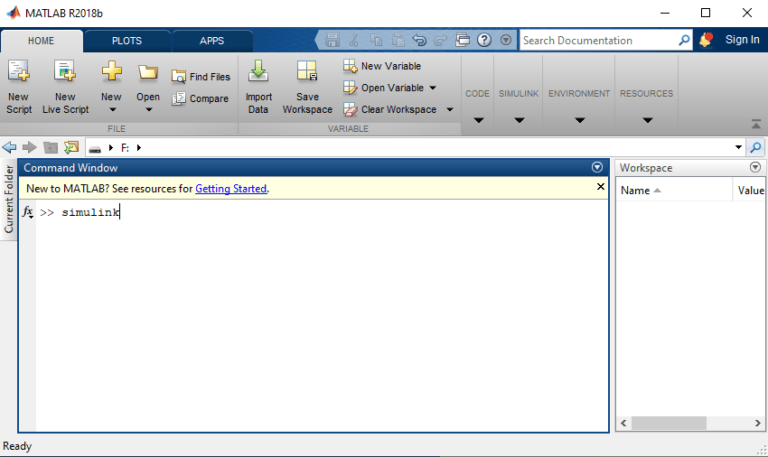
Task: Click the Open folder icon
Action: [148, 73]
